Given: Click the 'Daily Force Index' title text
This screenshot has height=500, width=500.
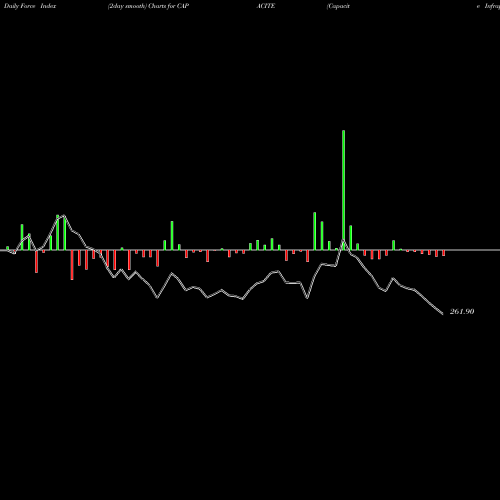Looking at the screenshot, I should point(30,6).
